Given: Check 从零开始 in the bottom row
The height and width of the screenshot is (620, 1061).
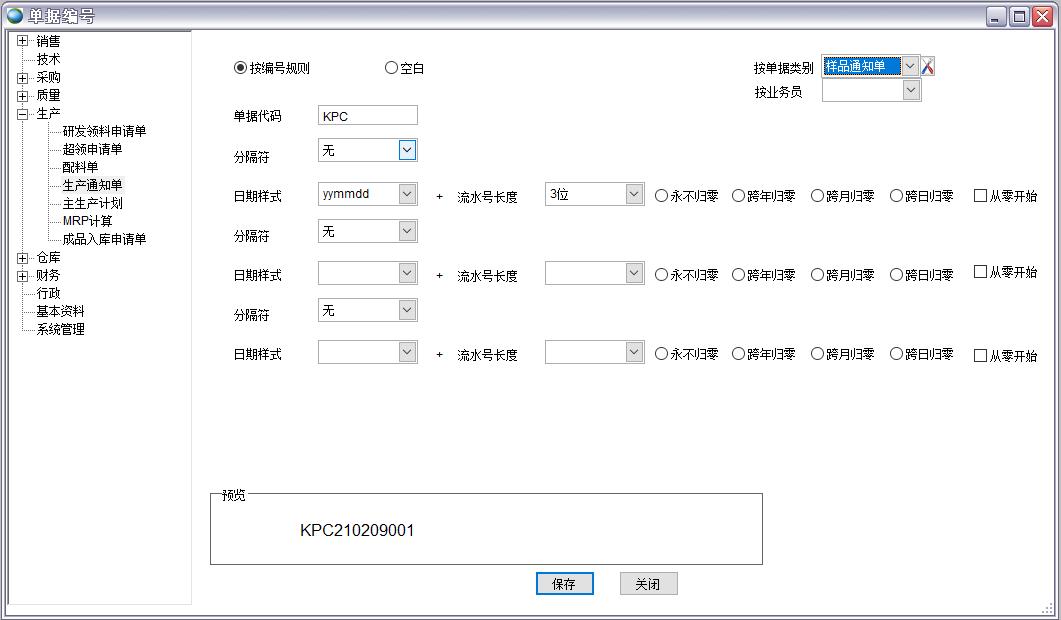Looking at the screenshot, I should pyautogui.click(x=979, y=352).
